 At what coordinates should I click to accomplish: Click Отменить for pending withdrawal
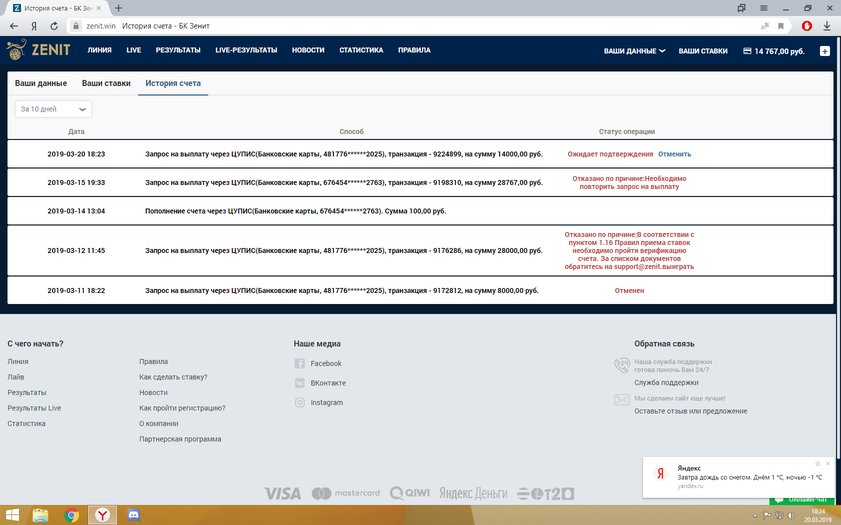pyautogui.click(x=674, y=154)
